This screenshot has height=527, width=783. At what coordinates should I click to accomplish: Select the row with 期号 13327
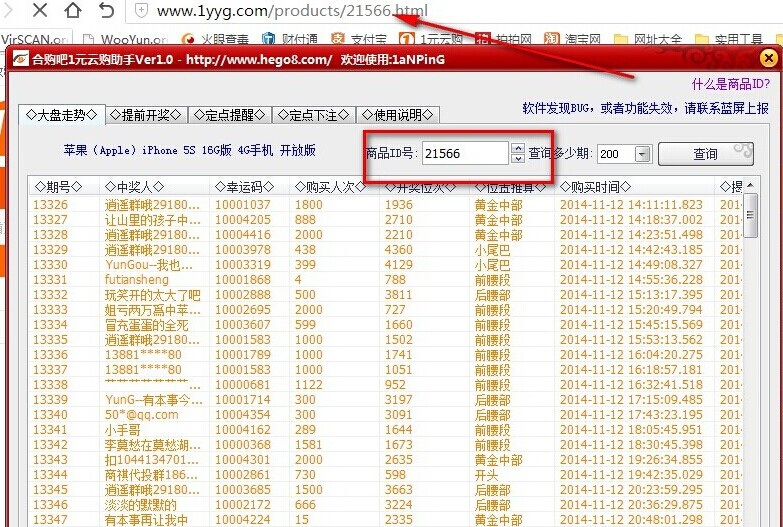[x=386, y=220]
